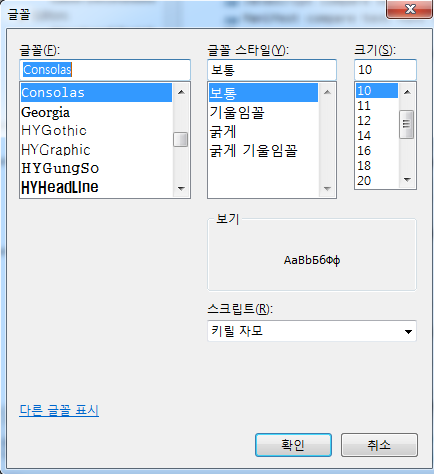This screenshot has width=434, height=474.
Task: Select HYHeadLine font
Action: pyautogui.click(x=96, y=187)
